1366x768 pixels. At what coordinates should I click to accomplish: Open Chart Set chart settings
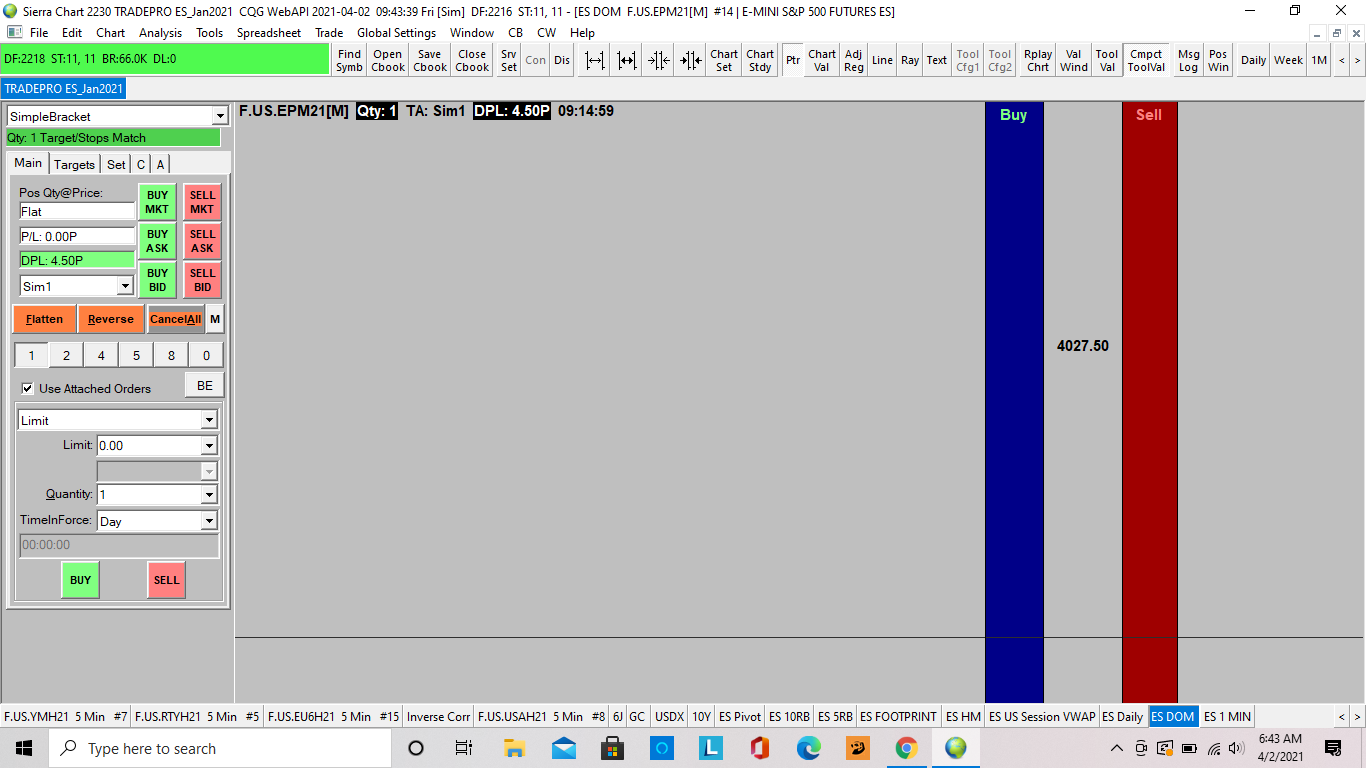pyautogui.click(x=724, y=60)
